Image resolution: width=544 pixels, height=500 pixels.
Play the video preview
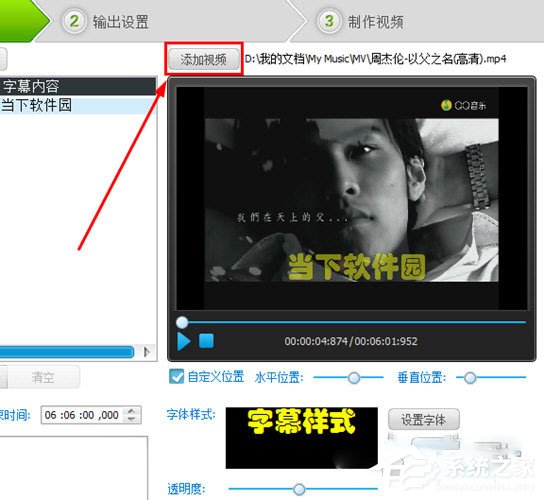[184, 341]
